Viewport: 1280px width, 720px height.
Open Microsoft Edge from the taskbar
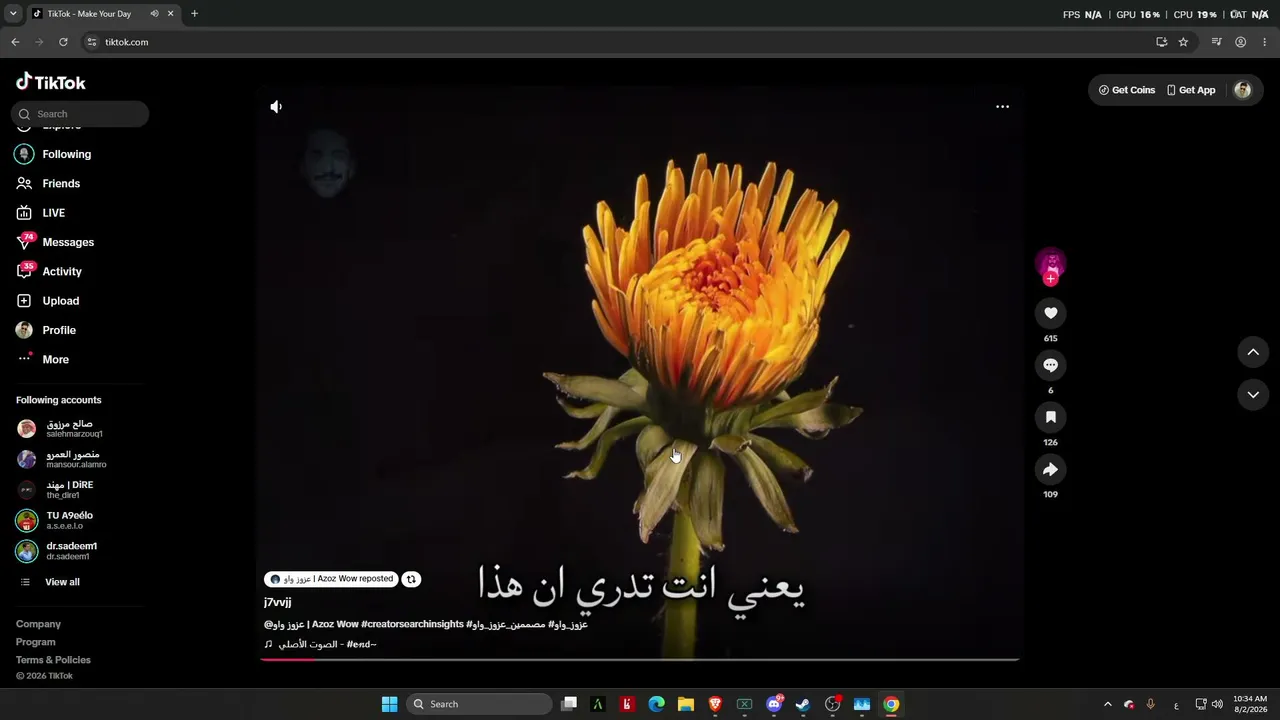[656, 704]
